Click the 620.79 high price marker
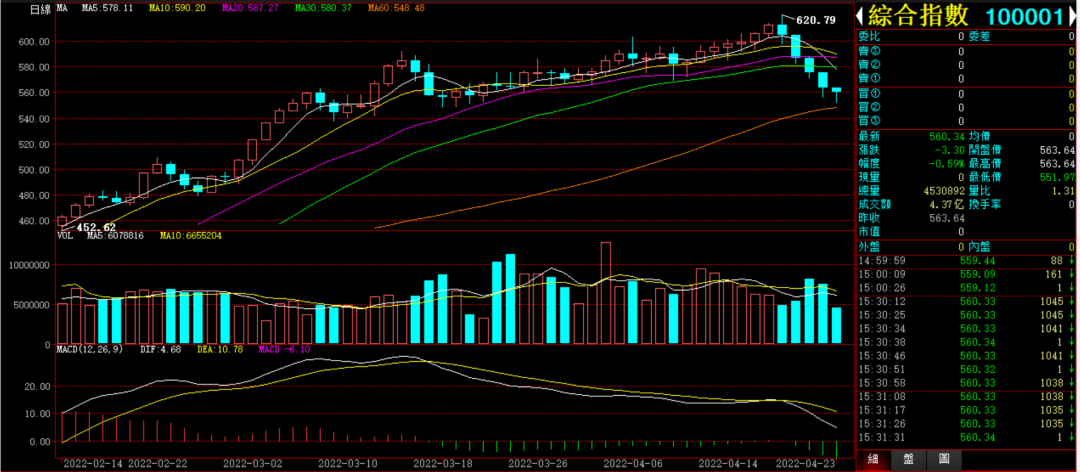Viewport: 1080px width, 472px height. coord(816,21)
